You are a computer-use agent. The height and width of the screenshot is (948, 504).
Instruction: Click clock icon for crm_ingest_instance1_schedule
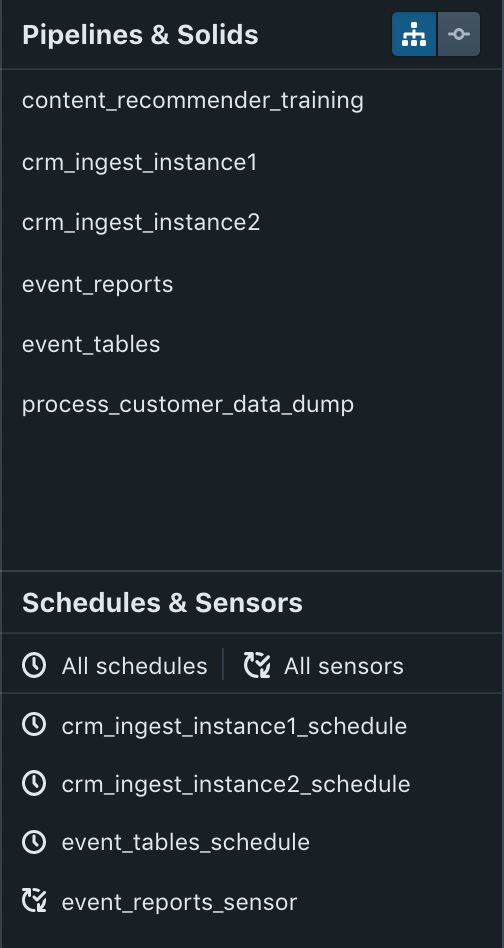point(34,724)
